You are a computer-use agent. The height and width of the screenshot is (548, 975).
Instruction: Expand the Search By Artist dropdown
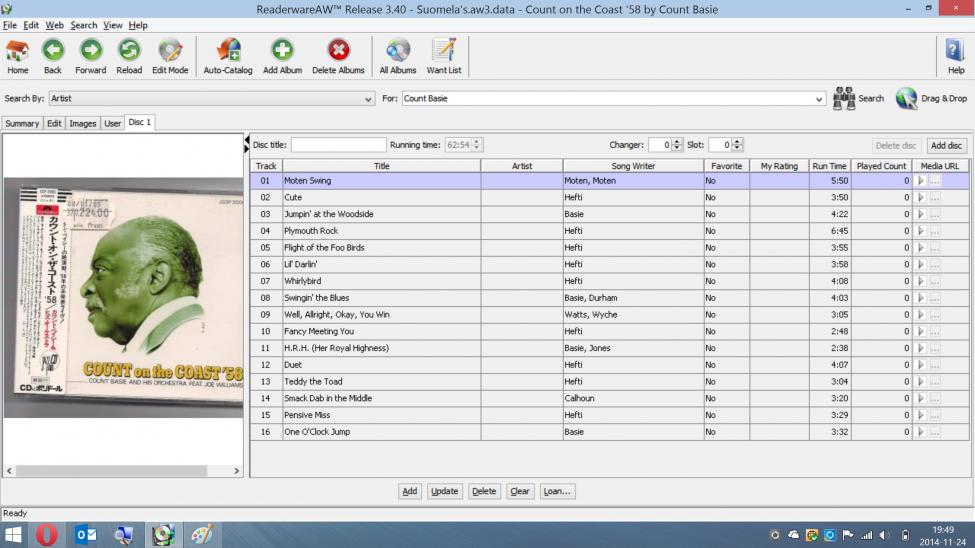point(369,99)
